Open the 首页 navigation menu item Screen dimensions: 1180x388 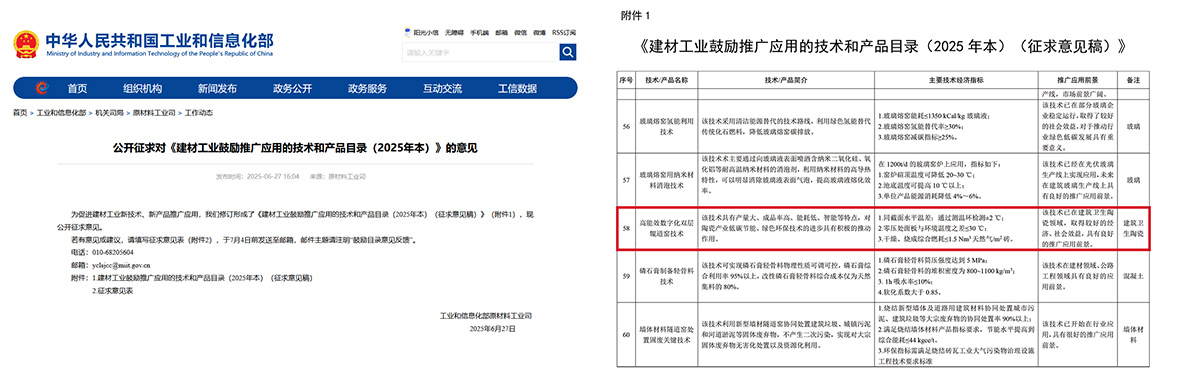pos(77,88)
